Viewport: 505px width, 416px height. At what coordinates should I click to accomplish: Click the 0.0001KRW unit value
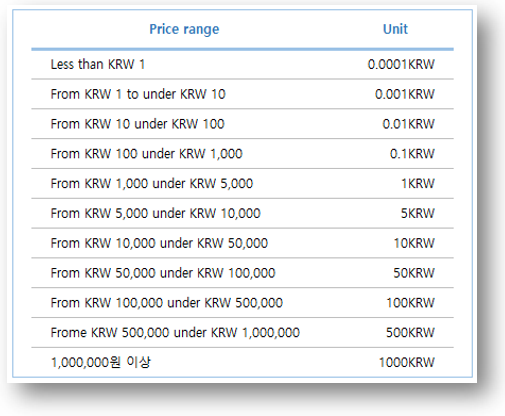(401, 64)
